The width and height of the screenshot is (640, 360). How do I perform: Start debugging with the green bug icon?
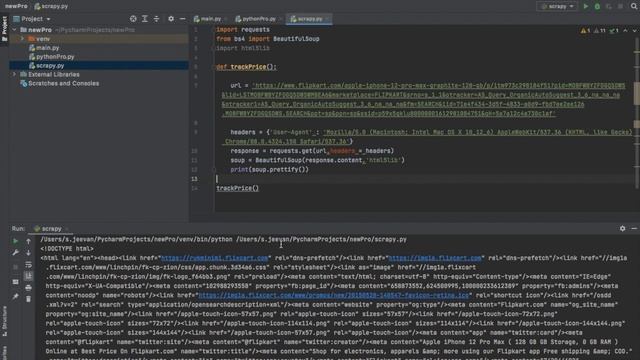click(597, 6)
